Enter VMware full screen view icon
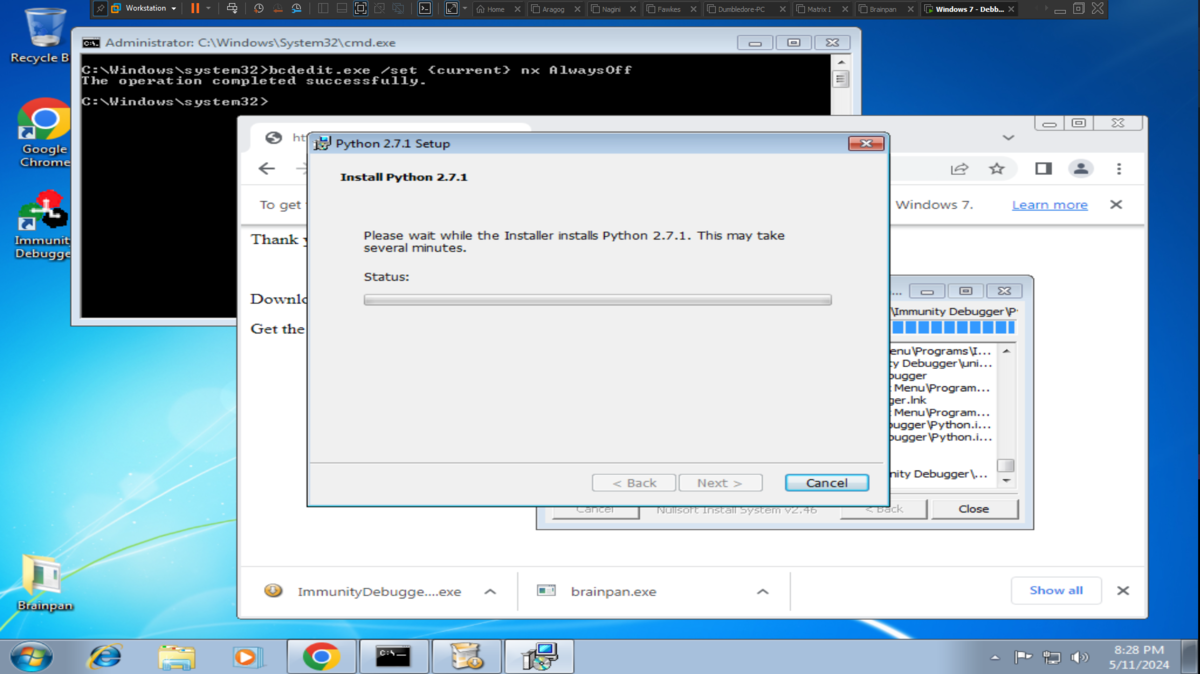This screenshot has height=674, width=1200. click(x=361, y=8)
